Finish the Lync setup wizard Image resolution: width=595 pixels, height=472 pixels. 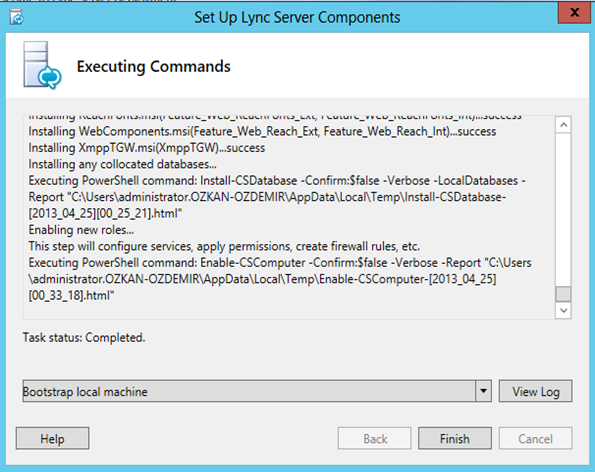click(x=455, y=439)
